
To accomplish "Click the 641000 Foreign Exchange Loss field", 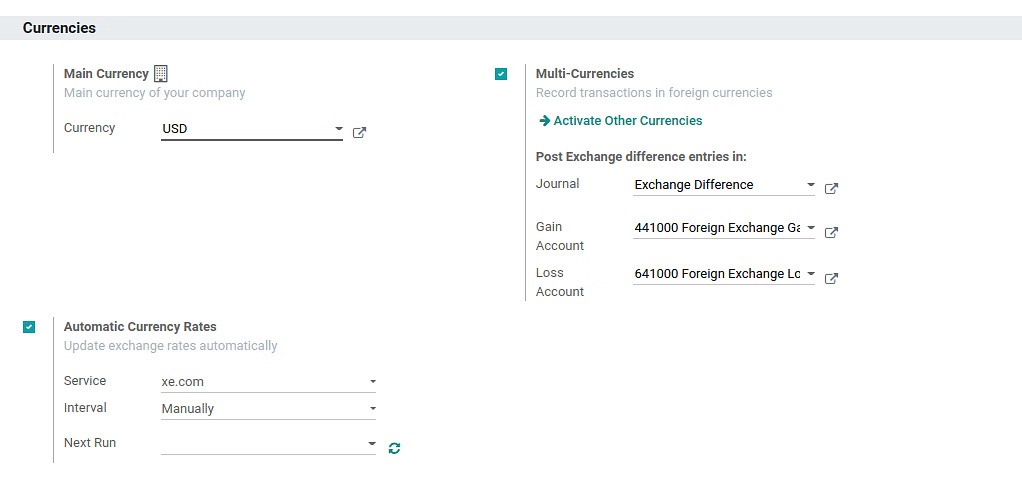I will click(717, 274).
